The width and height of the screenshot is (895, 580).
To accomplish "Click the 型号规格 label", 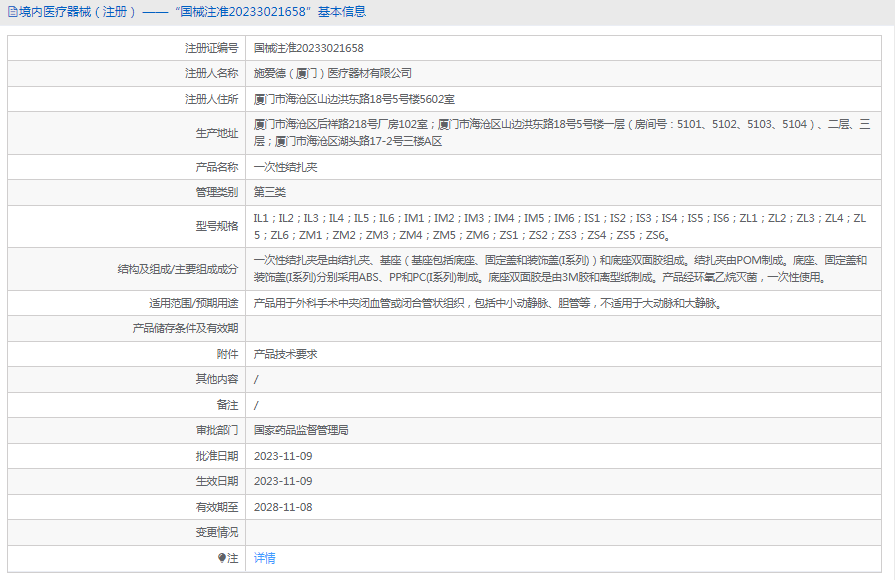I will point(217,226).
